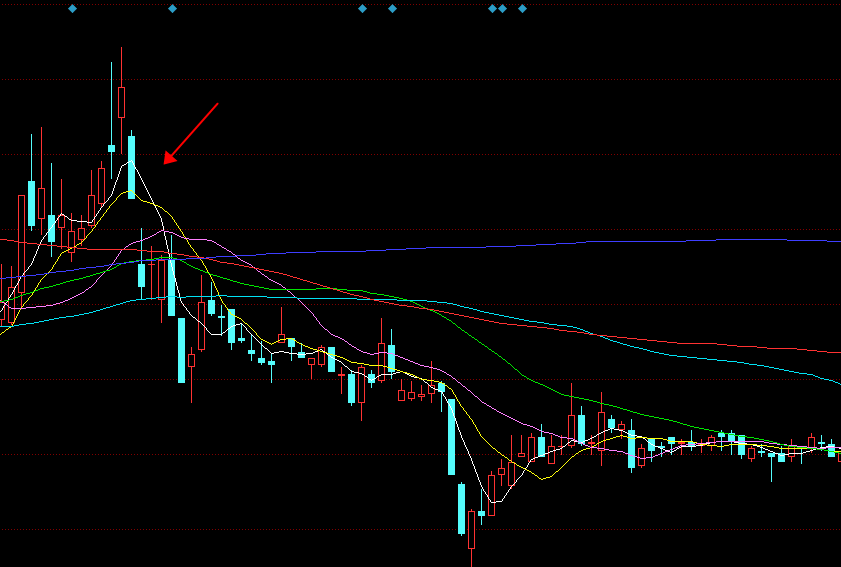Screen dimensions: 841x567
Task: Click the third diamond marker from the left
Action: tap(362, 9)
